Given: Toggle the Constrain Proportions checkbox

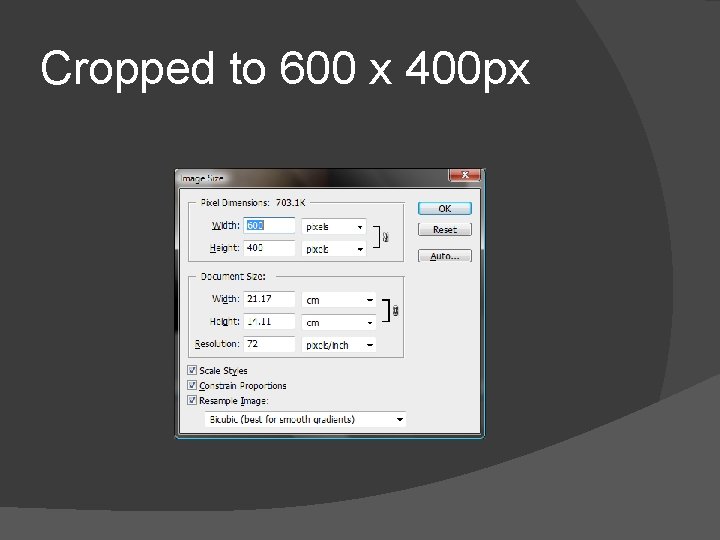Looking at the screenshot, I should [192, 385].
